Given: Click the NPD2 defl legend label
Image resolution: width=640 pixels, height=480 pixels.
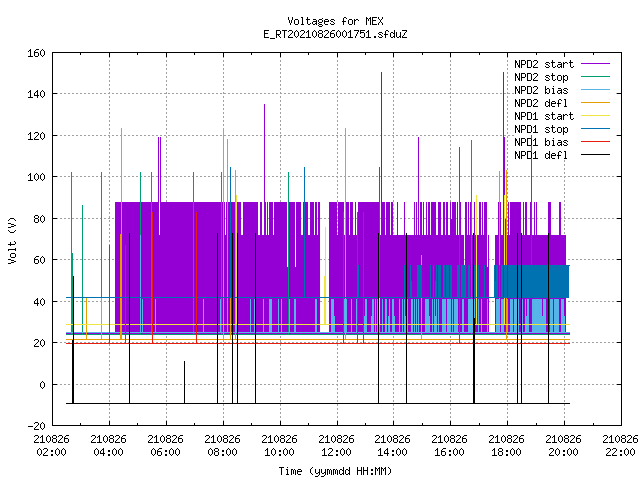Looking at the screenshot, I should [x=541, y=103].
